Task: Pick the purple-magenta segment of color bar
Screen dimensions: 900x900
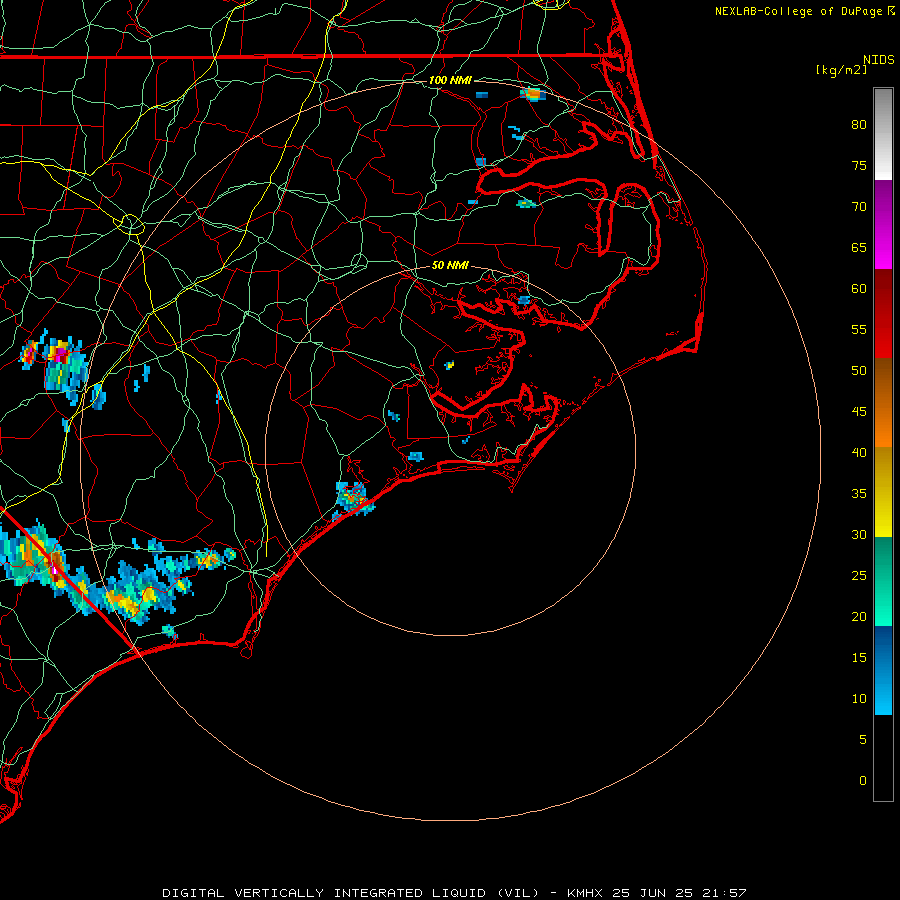Action: [x=883, y=224]
